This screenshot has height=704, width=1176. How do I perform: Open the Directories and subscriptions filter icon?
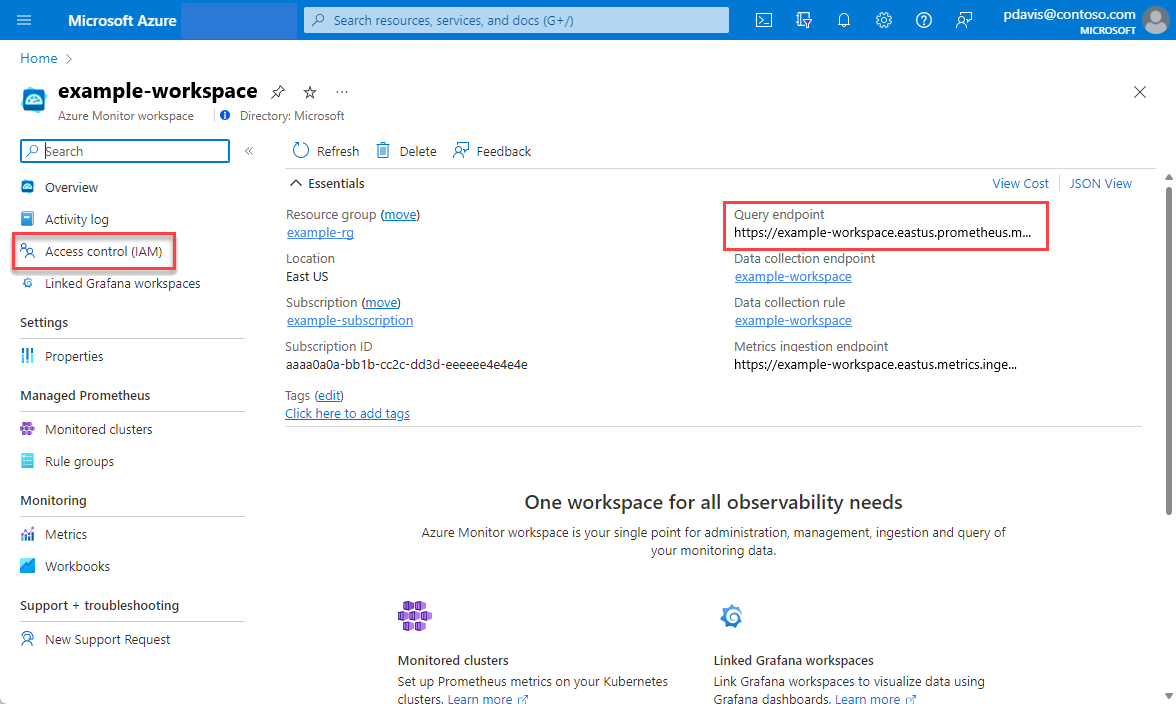point(804,20)
